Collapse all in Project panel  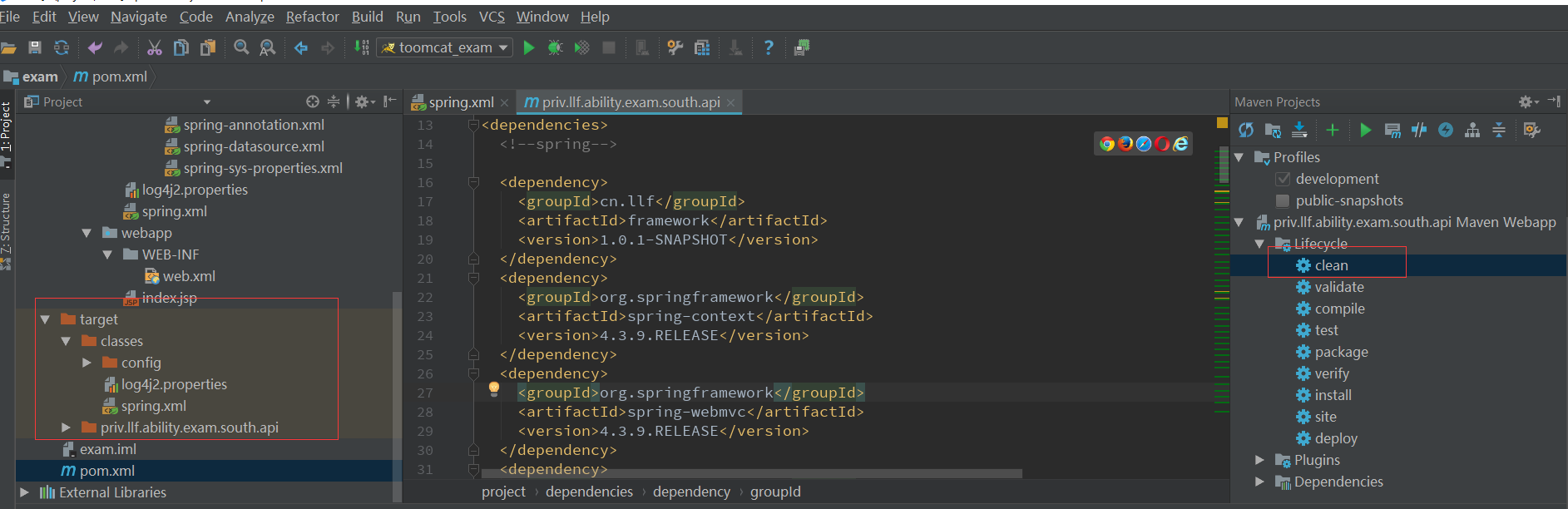click(334, 101)
